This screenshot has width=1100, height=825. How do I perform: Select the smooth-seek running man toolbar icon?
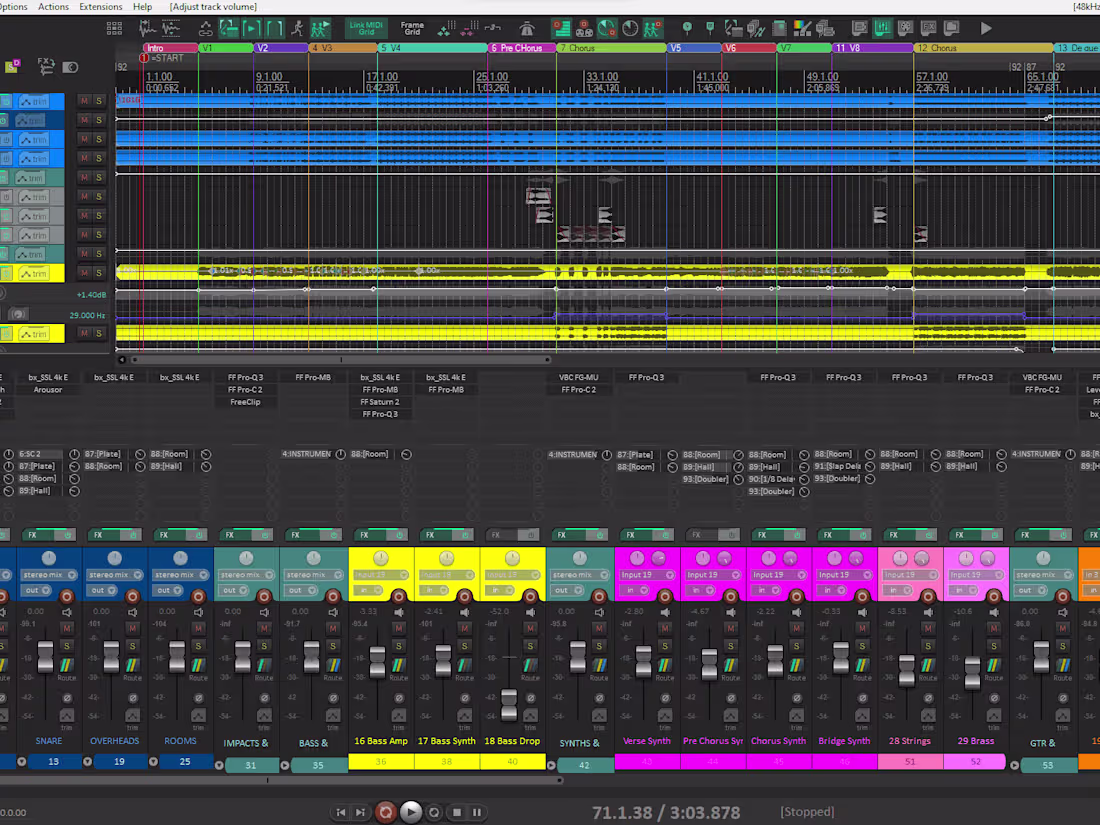(297, 29)
